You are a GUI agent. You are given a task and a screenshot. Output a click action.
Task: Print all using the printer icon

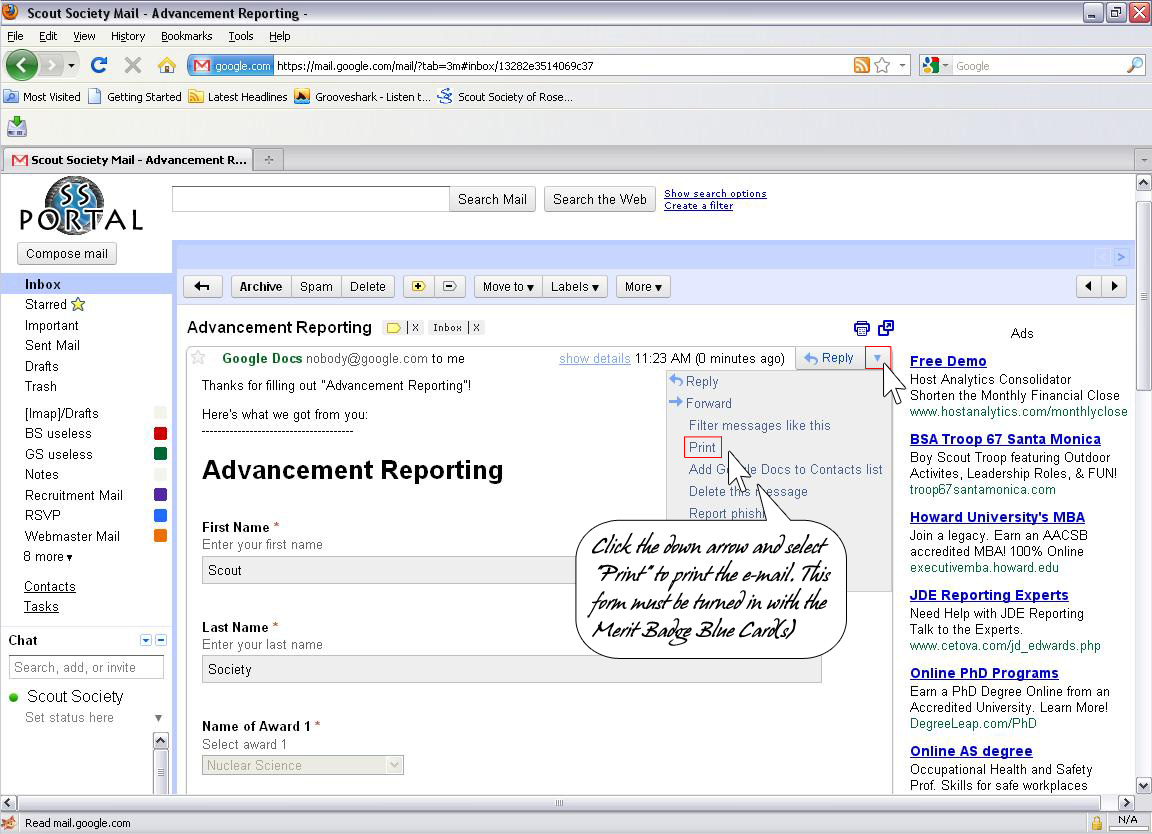coord(861,328)
